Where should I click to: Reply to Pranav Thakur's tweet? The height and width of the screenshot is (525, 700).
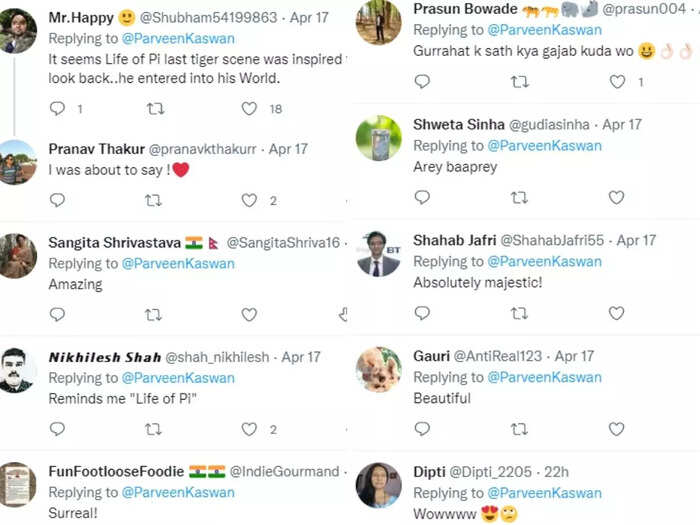click(57, 200)
